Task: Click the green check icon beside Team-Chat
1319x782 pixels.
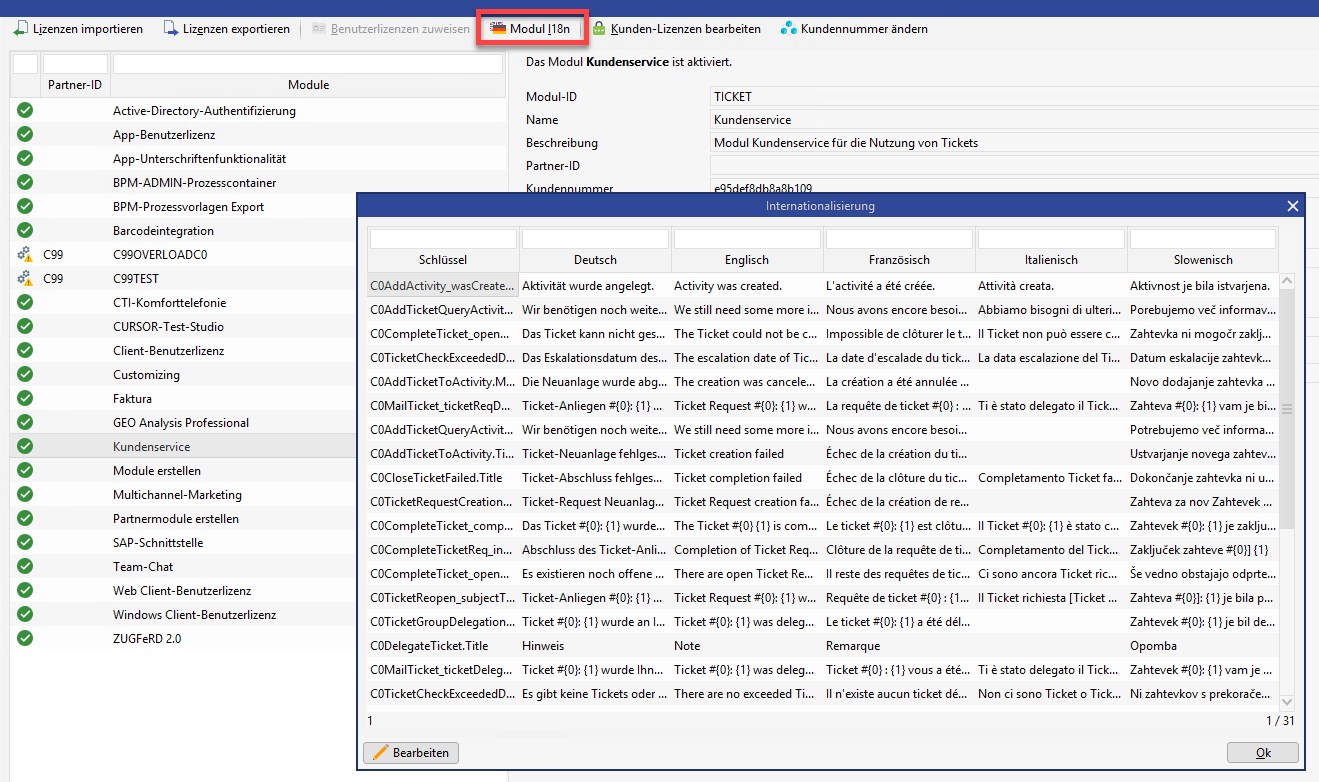Action: point(25,567)
